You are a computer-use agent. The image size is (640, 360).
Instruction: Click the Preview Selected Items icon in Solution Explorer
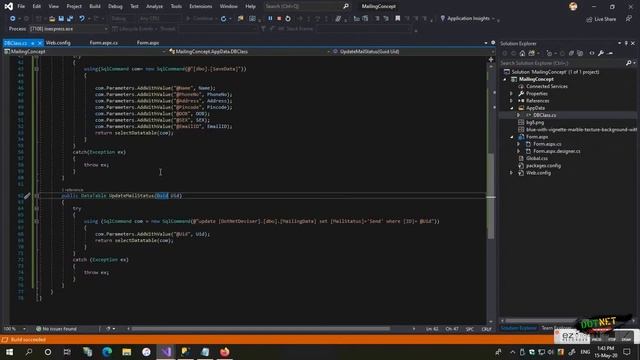tap(610, 53)
